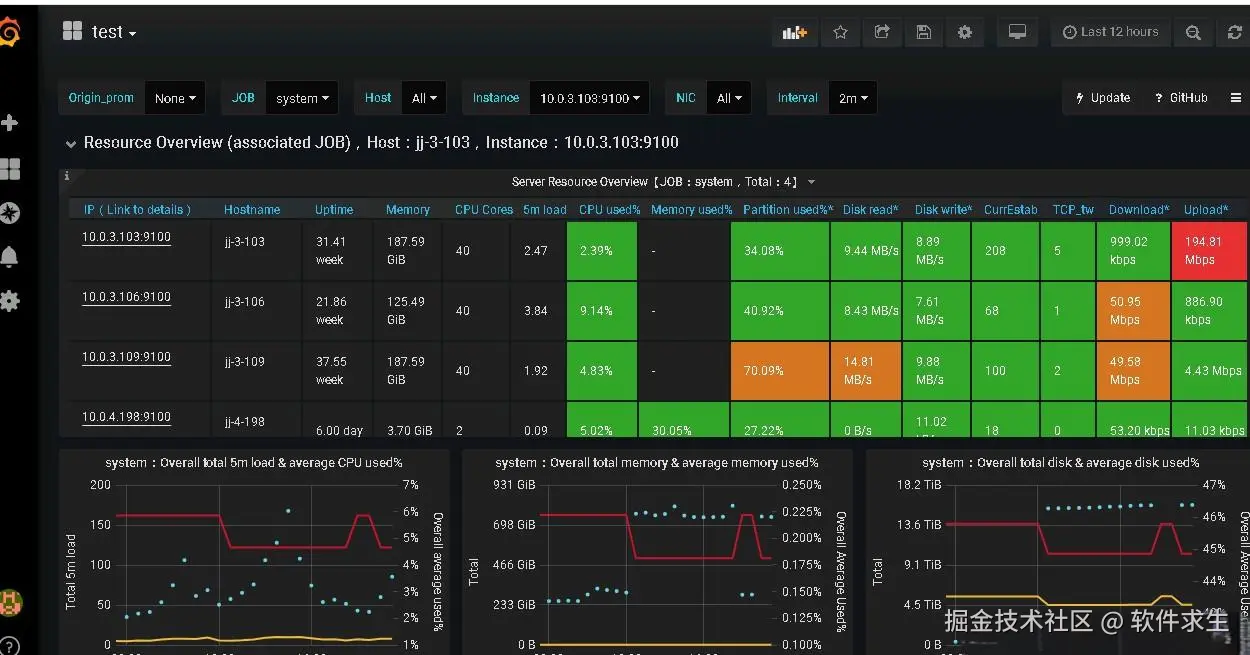Viewport: 1250px width, 655px height.
Task: Open Server Resource Overview panel menu arrow
Action: (x=811, y=182)
